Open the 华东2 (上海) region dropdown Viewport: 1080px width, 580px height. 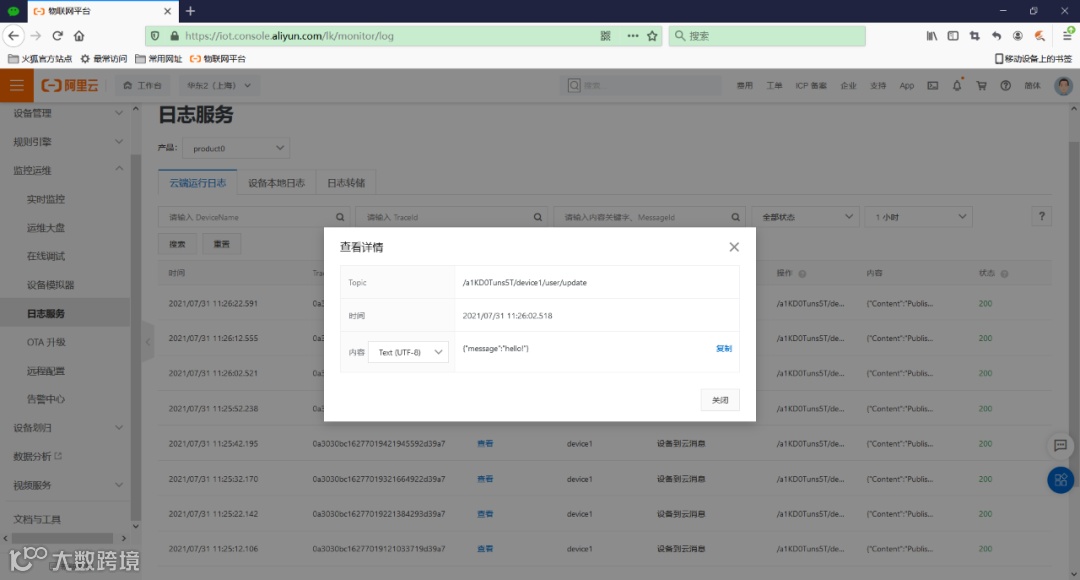pos(218,85)
